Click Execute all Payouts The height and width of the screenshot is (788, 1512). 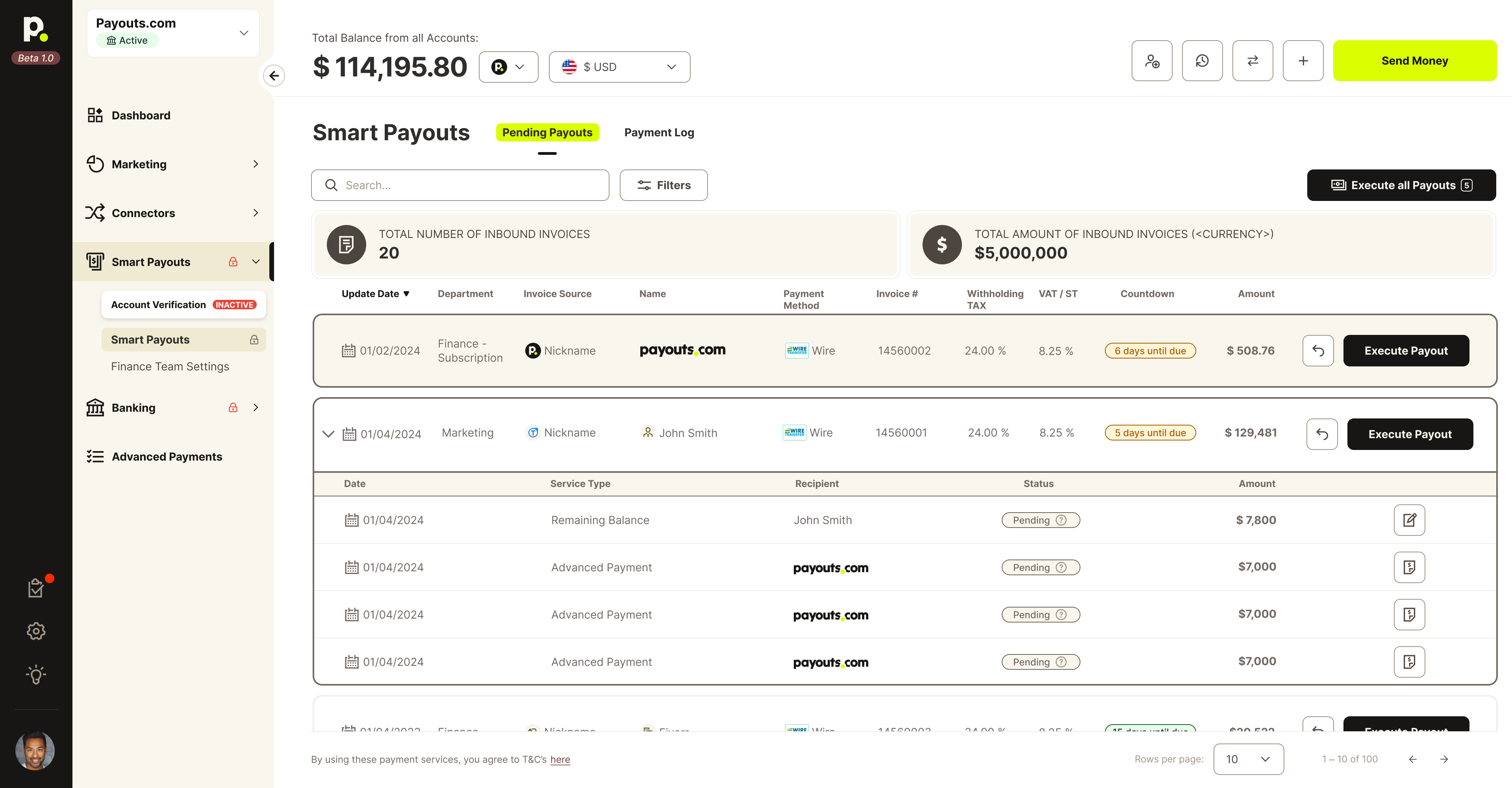click(1402, 185)
